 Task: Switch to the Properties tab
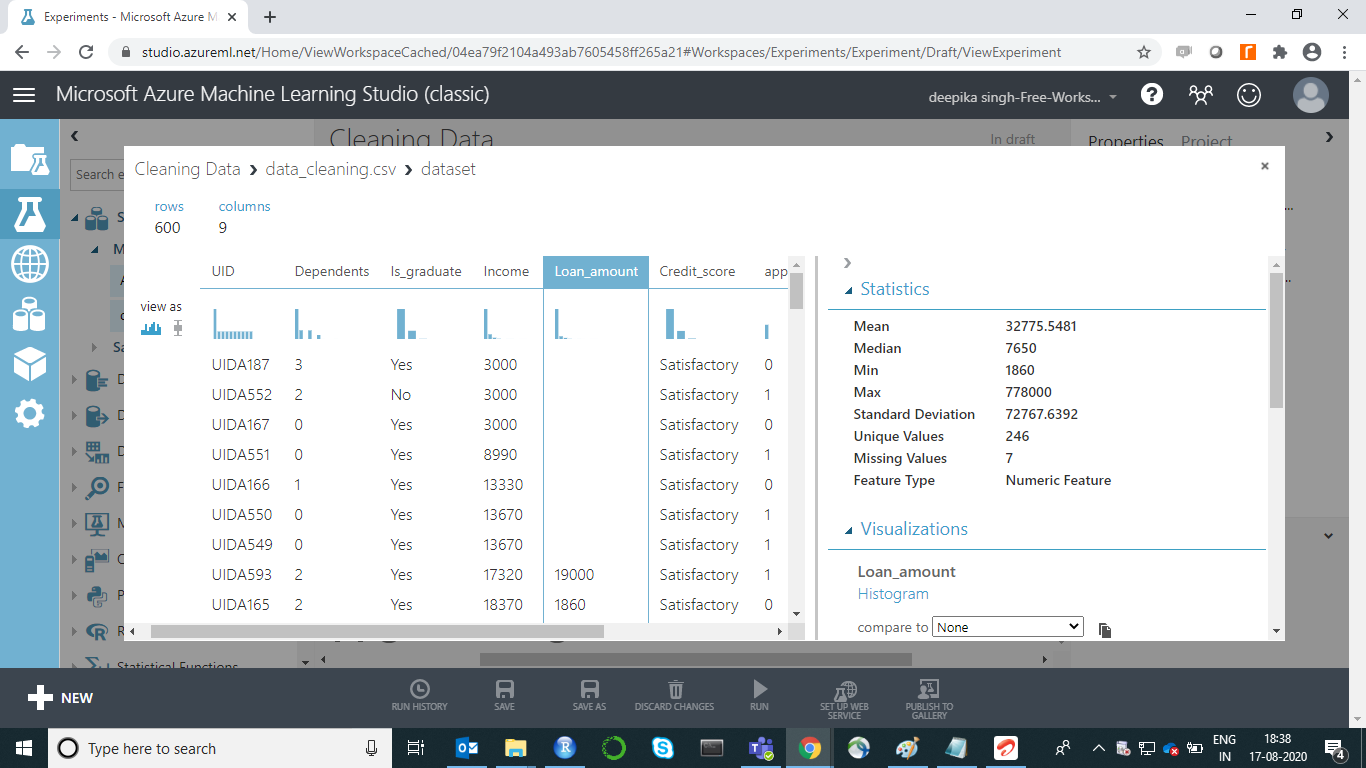tap(1126, 141)
